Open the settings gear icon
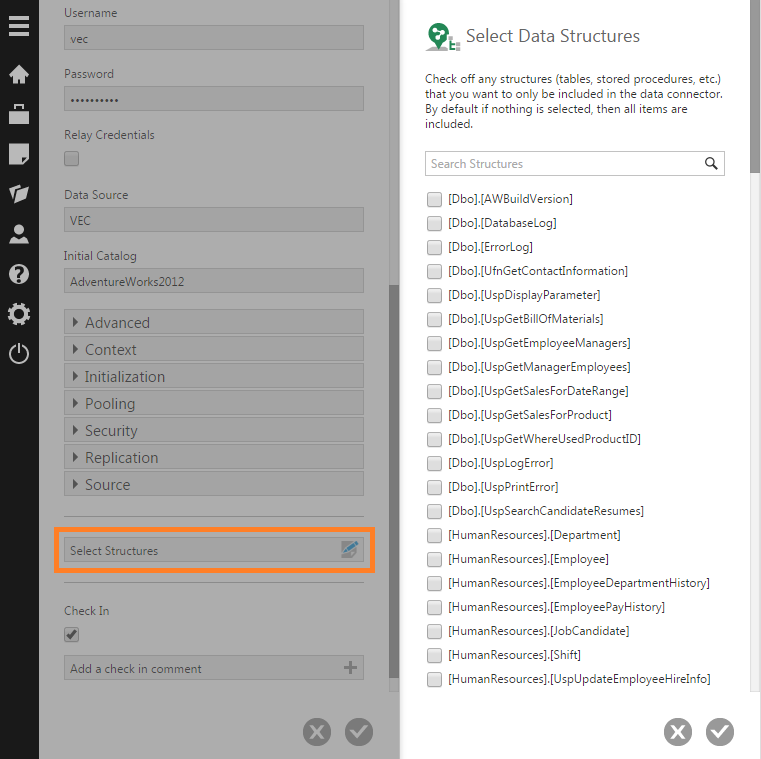The image size is (761, 759). pos(19,314)
